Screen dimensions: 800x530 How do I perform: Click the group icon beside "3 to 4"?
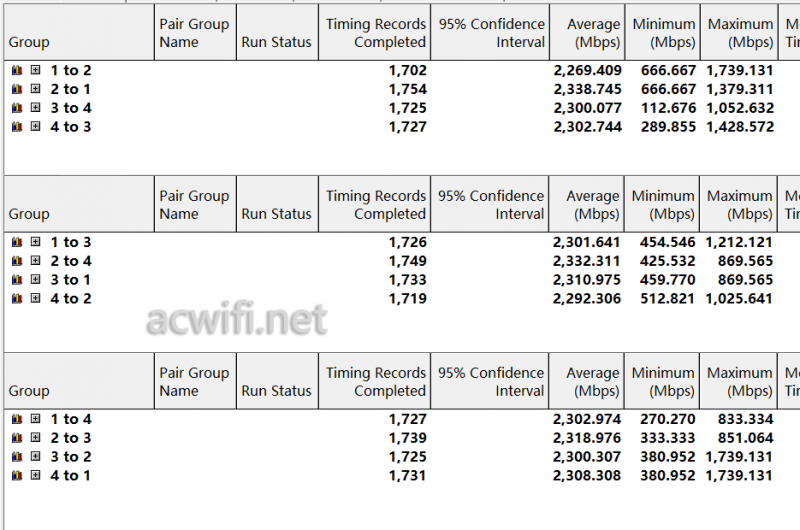(x=17, y=108)
